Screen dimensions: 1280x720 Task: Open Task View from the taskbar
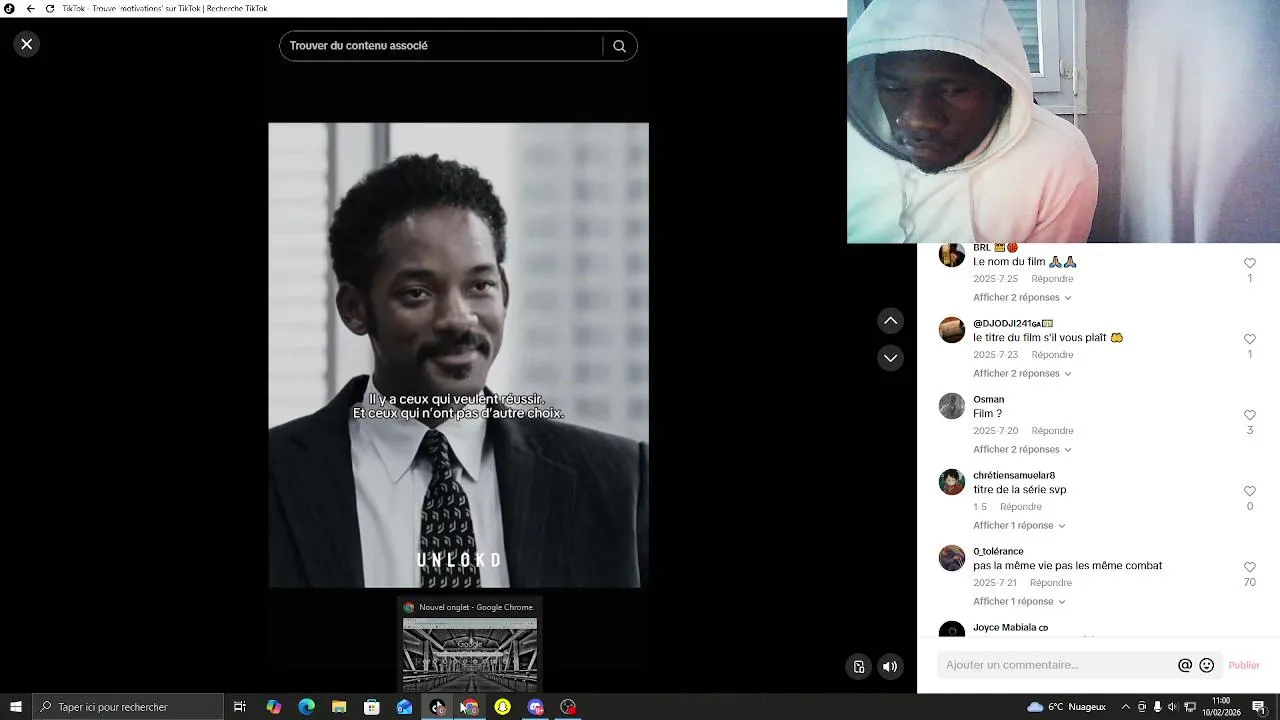(240, 707)
